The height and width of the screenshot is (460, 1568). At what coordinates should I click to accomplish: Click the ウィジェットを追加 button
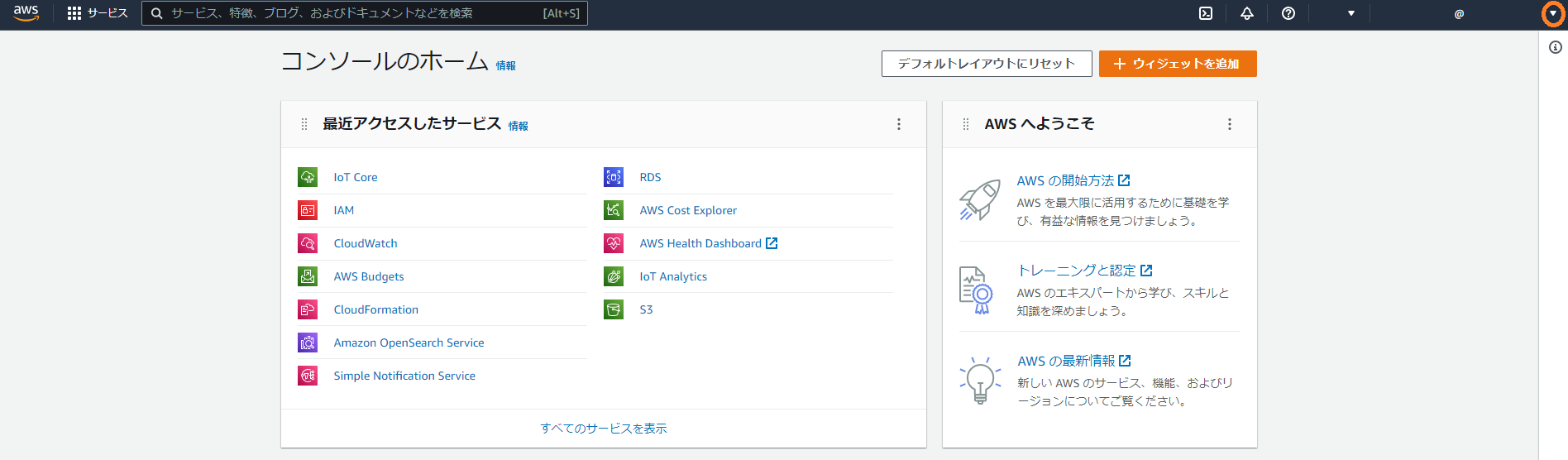1177,64
